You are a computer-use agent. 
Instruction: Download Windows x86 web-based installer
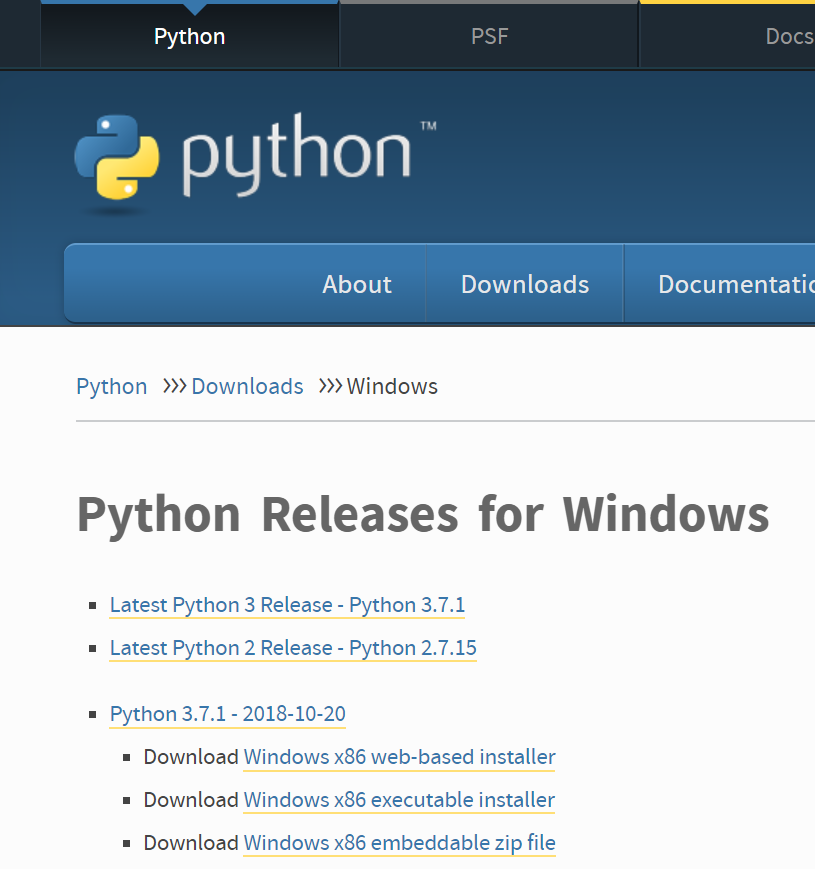[x=399, y=757]
